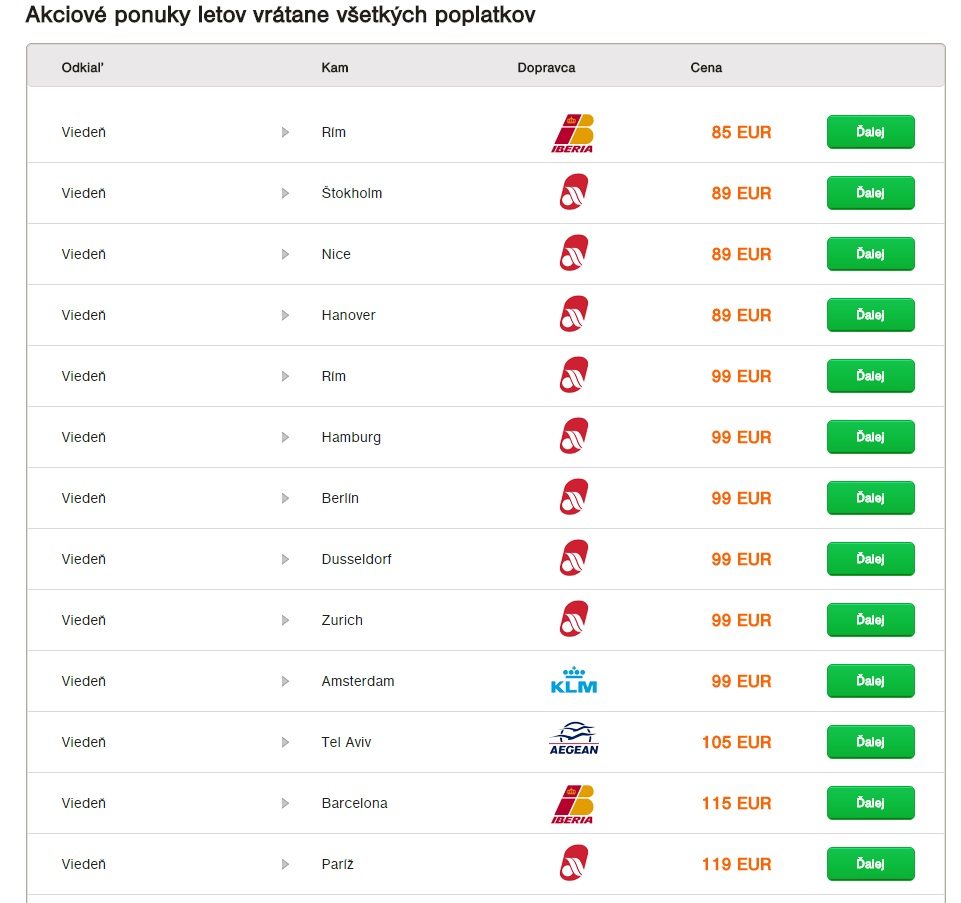The height and width of the screenshot is (903, 961).
Task: Click the airline logo in the Nice row
Action: (x=574, y=253)
